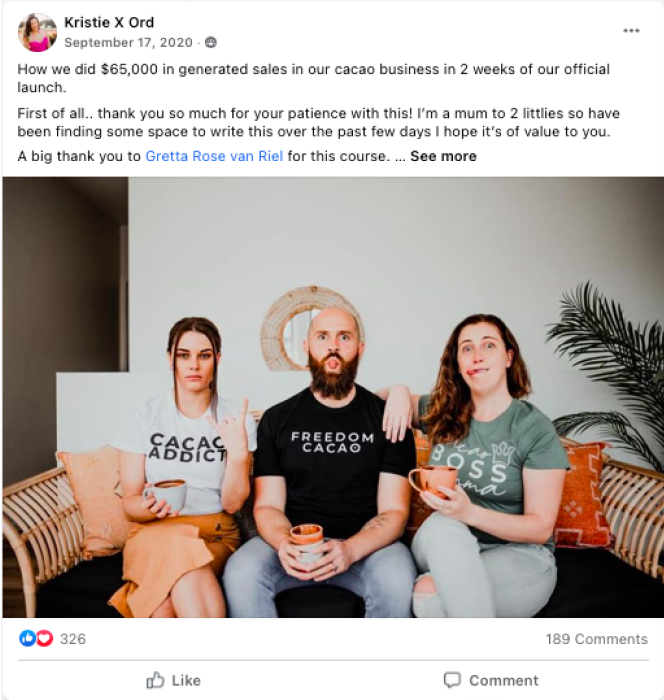Show who reacted via 326 count
This screenshot has width=664, height=700.
coord(73,639)
